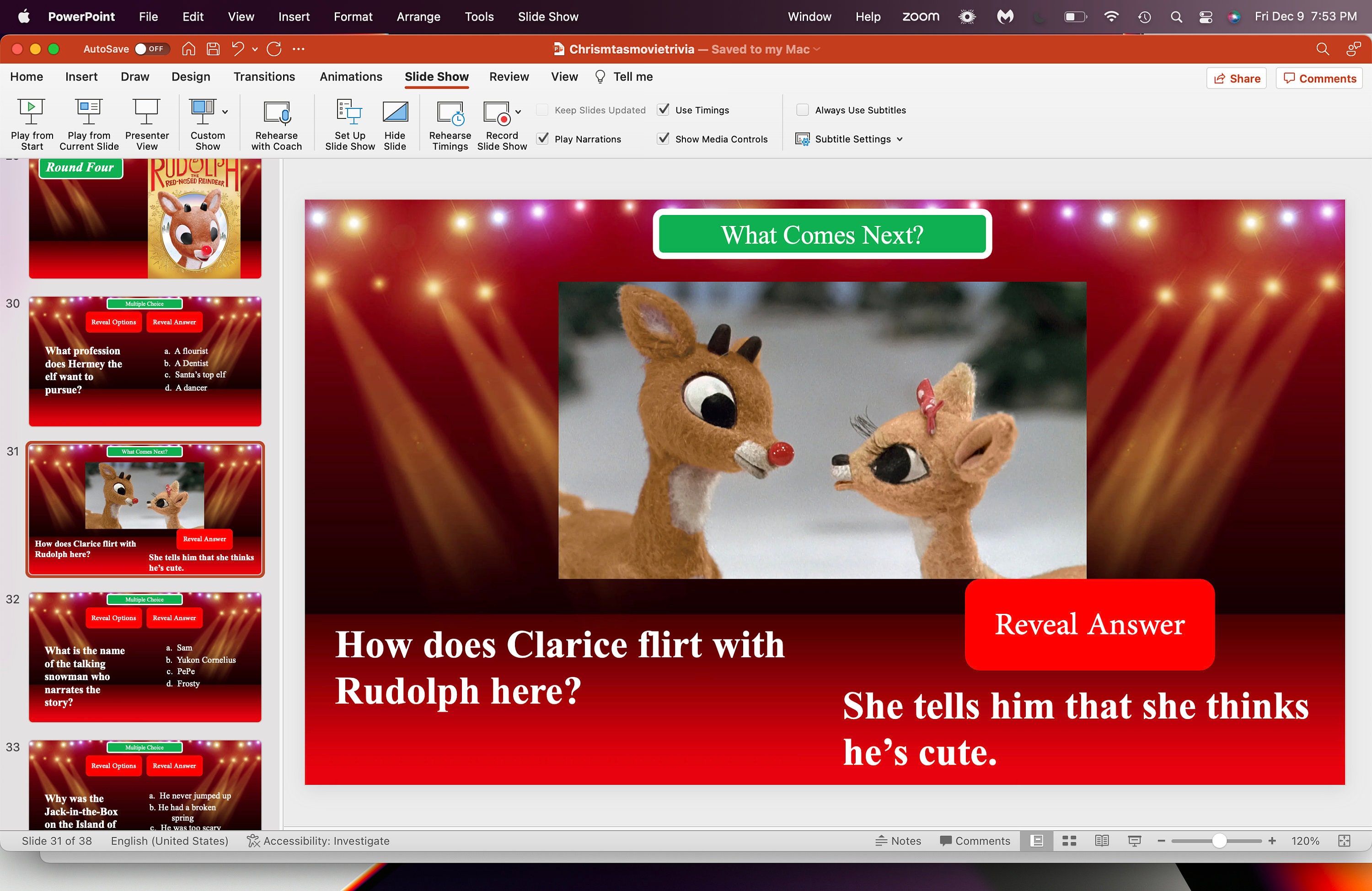This screenshot has height=891, width=1372.
Task: Open the Arrange menu
Action: [418, 16]
